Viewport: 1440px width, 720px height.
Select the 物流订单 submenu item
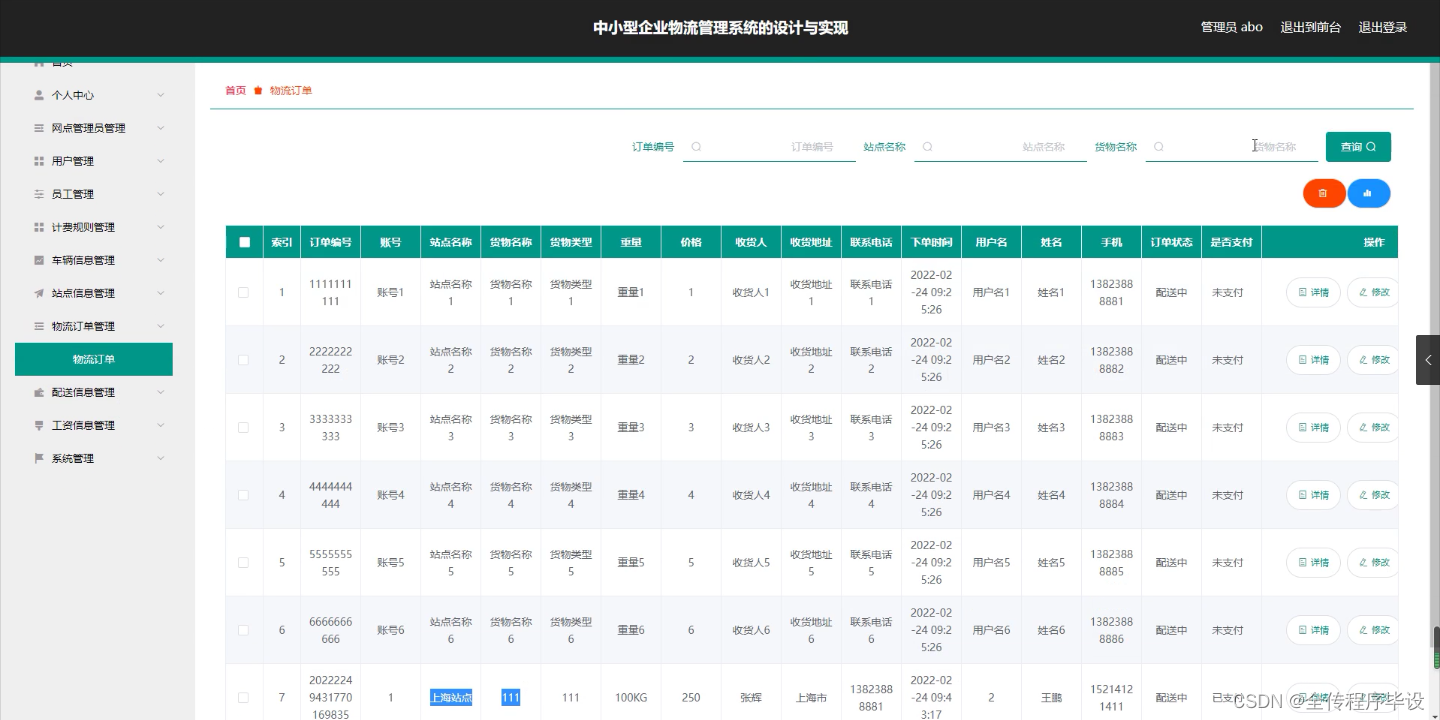(94, 359)
